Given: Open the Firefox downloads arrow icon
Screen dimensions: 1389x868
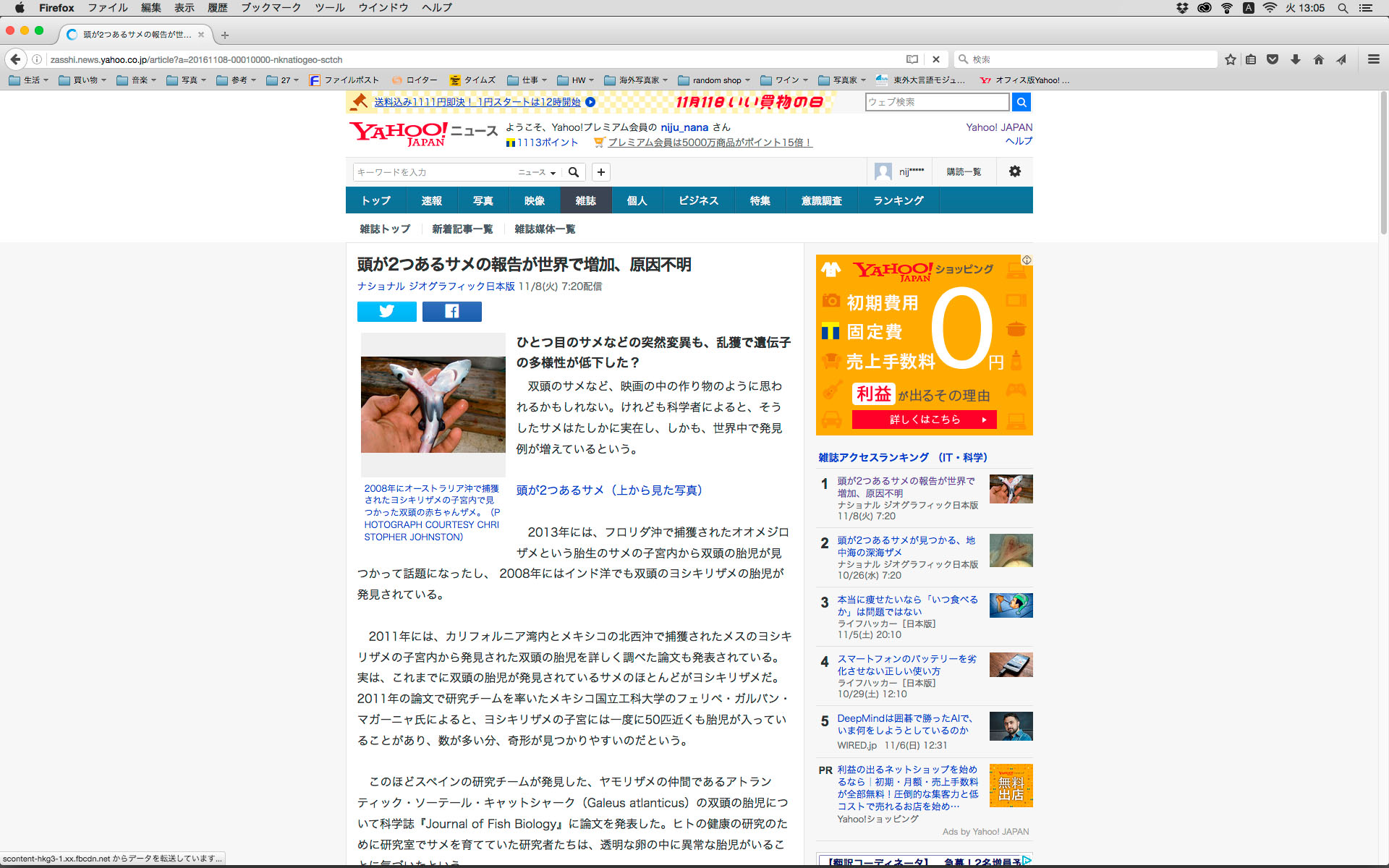Looking at the screenshot, I should [x=1296, y=59].
